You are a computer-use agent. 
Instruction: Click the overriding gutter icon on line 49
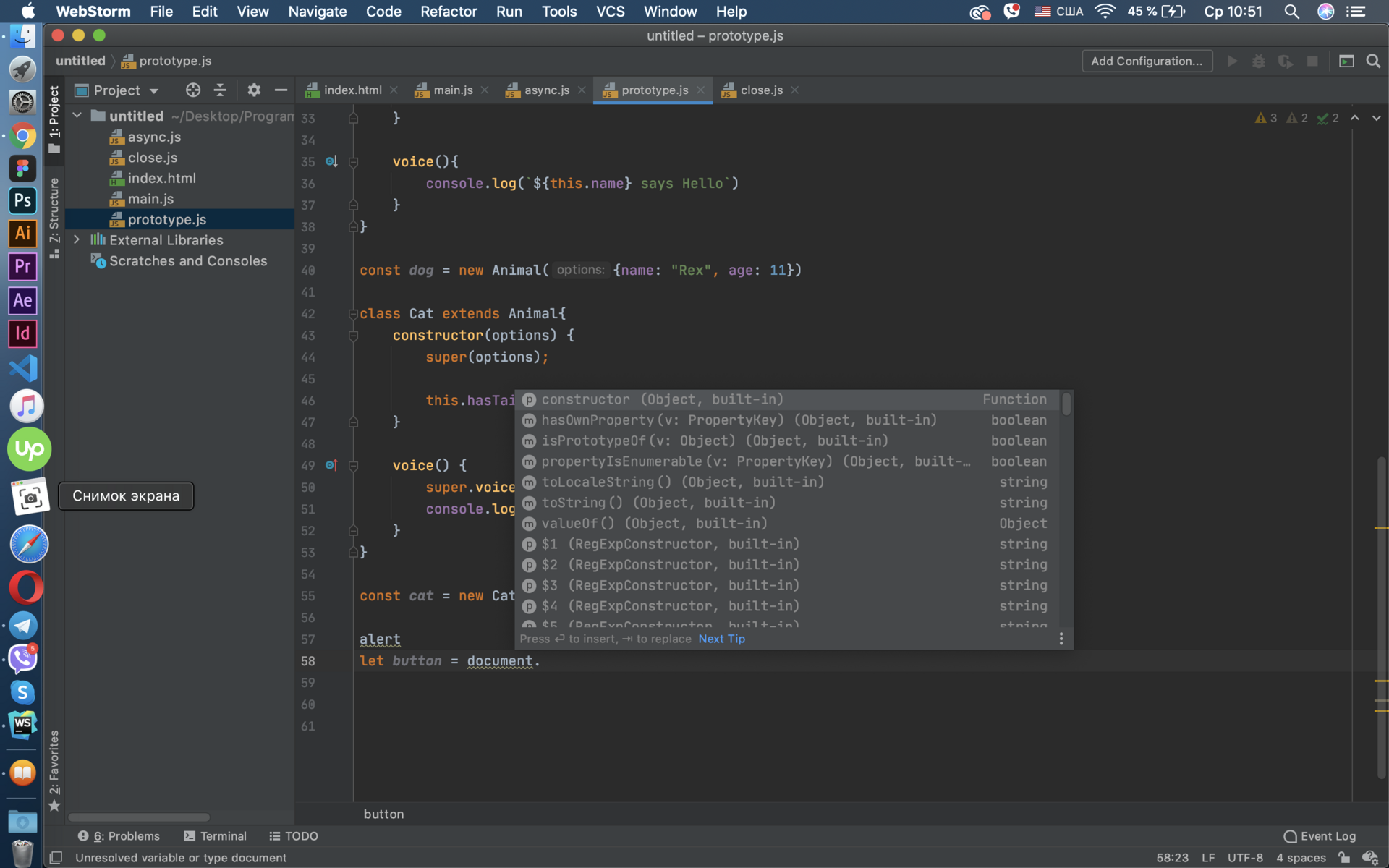tap(331, 465)
